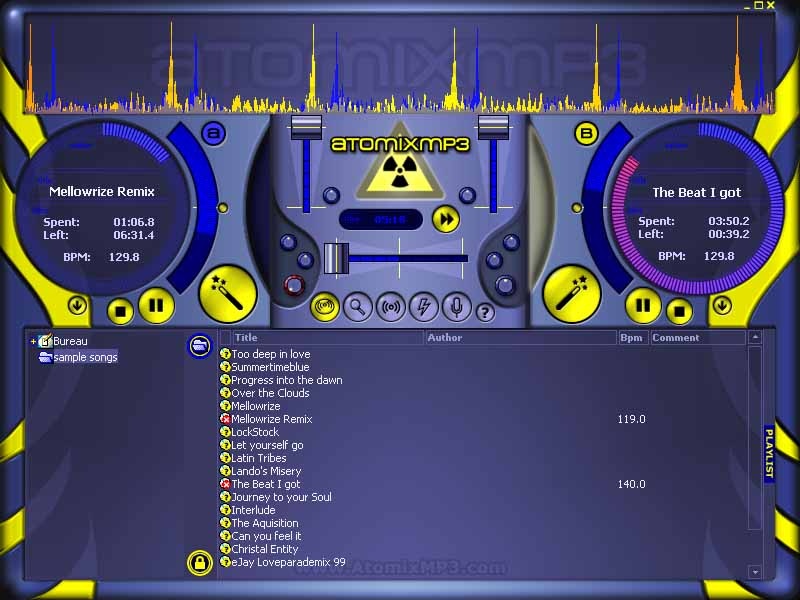The height and width of the screenshot is (600, 800).
Task: Toggle the red ring record button
Action: tap(294, 286)
